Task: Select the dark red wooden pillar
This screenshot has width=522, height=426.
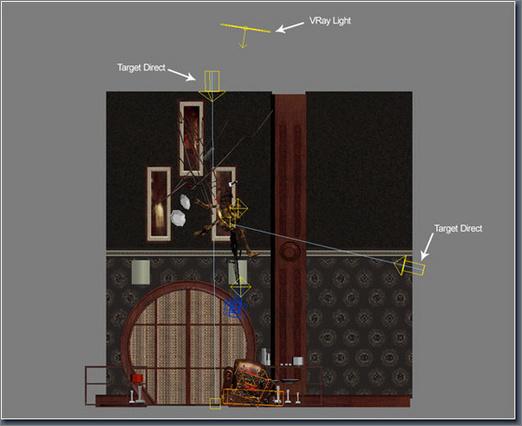Action: 290,232
